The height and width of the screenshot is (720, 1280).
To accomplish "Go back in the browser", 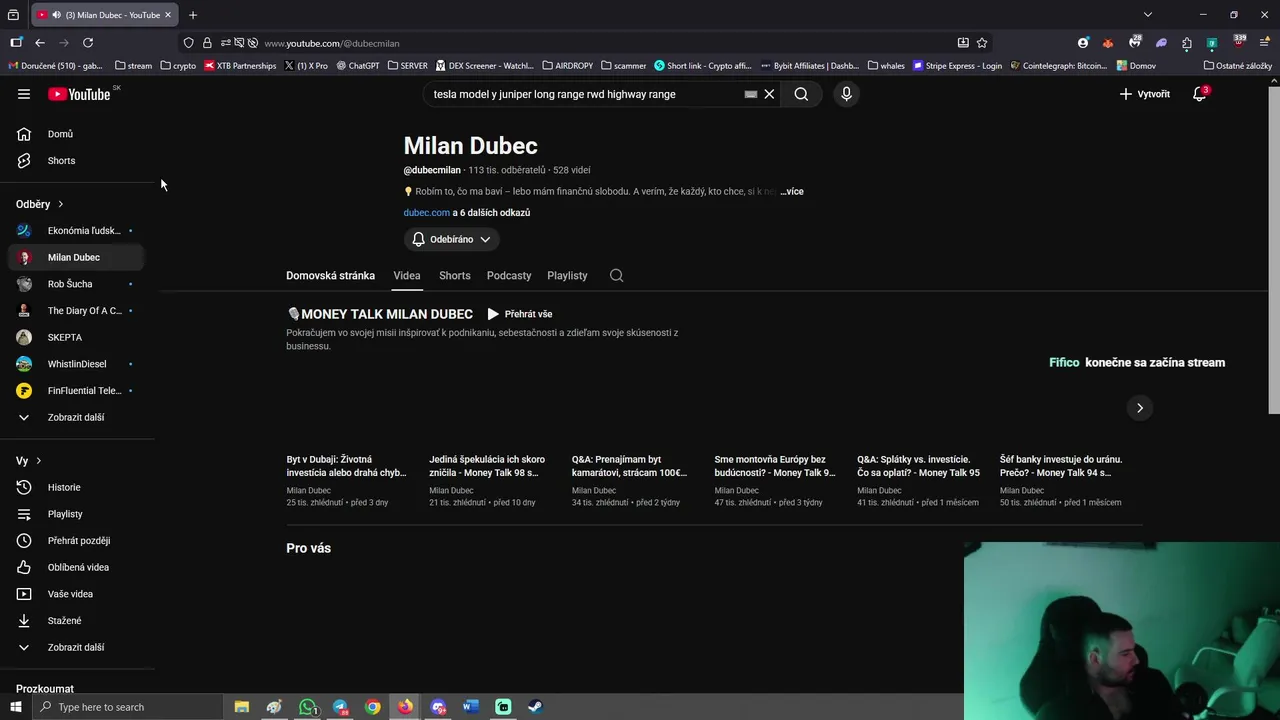I will [40, 43].
